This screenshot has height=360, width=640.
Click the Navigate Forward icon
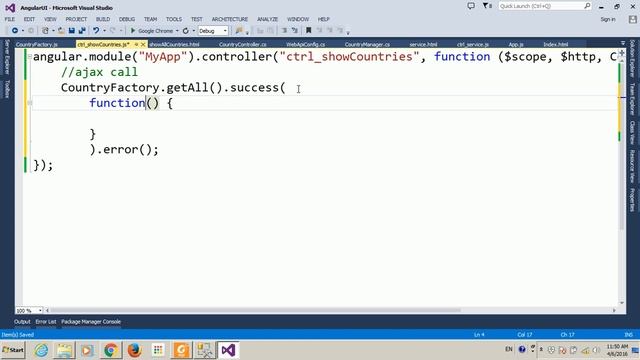31,31
